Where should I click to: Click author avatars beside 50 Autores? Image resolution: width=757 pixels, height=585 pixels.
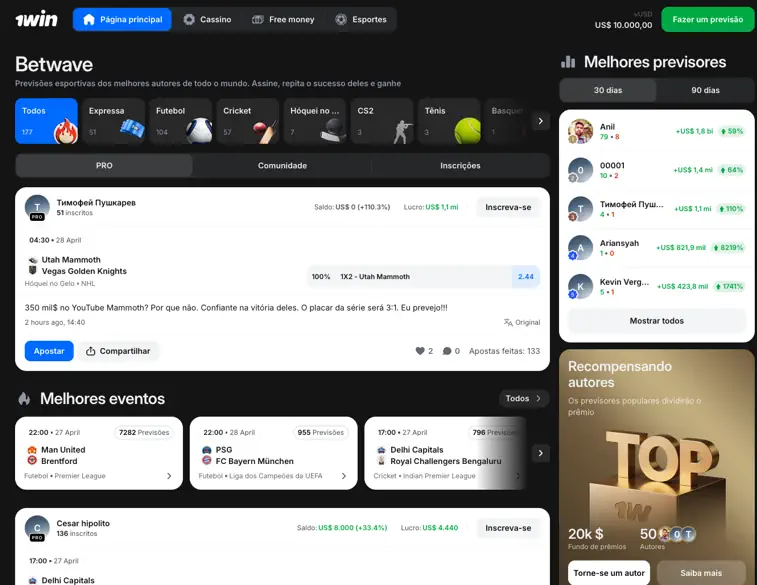coord(677,534)
